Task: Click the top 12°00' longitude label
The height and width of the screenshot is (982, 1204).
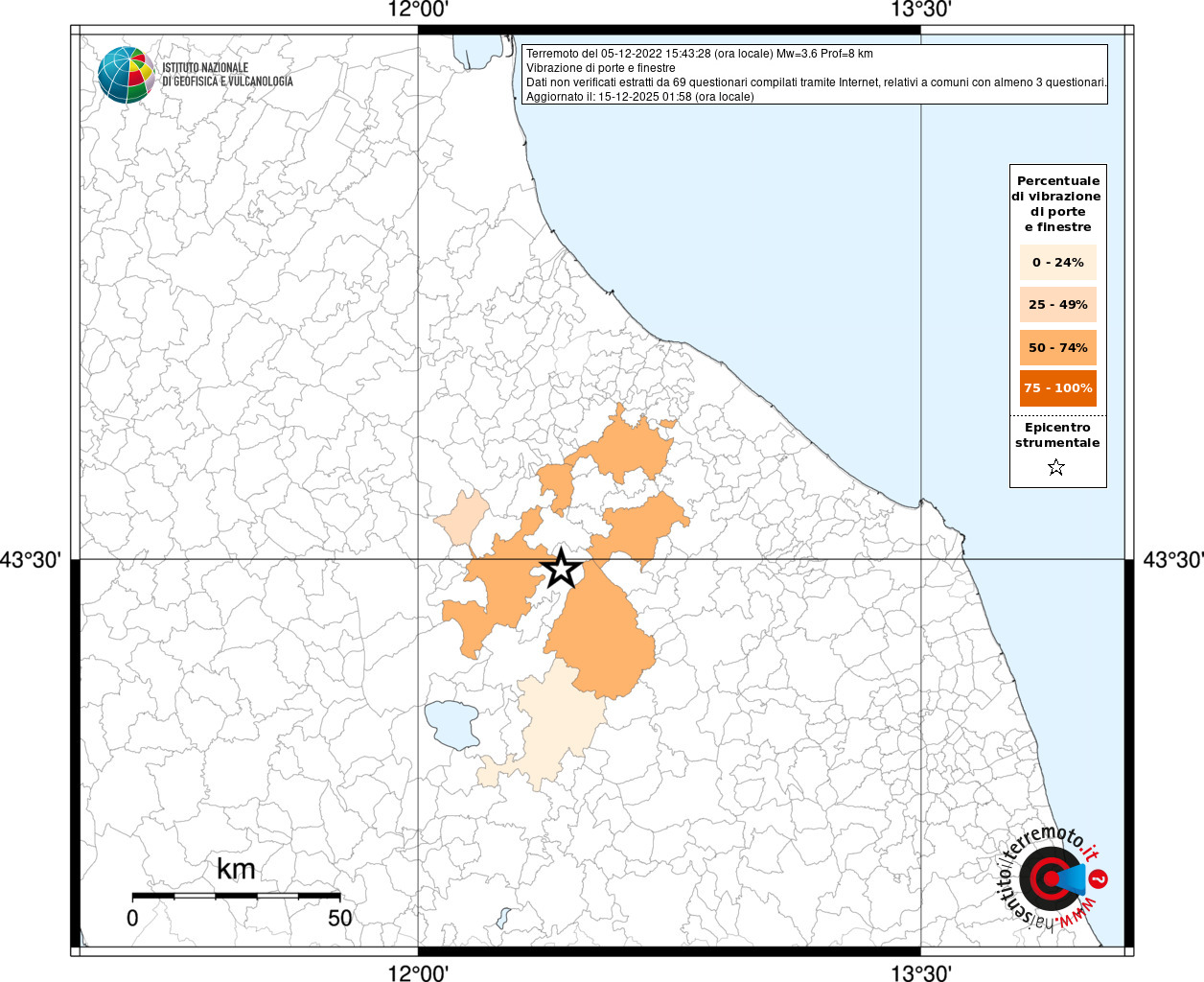Action: tap(418, 11)
